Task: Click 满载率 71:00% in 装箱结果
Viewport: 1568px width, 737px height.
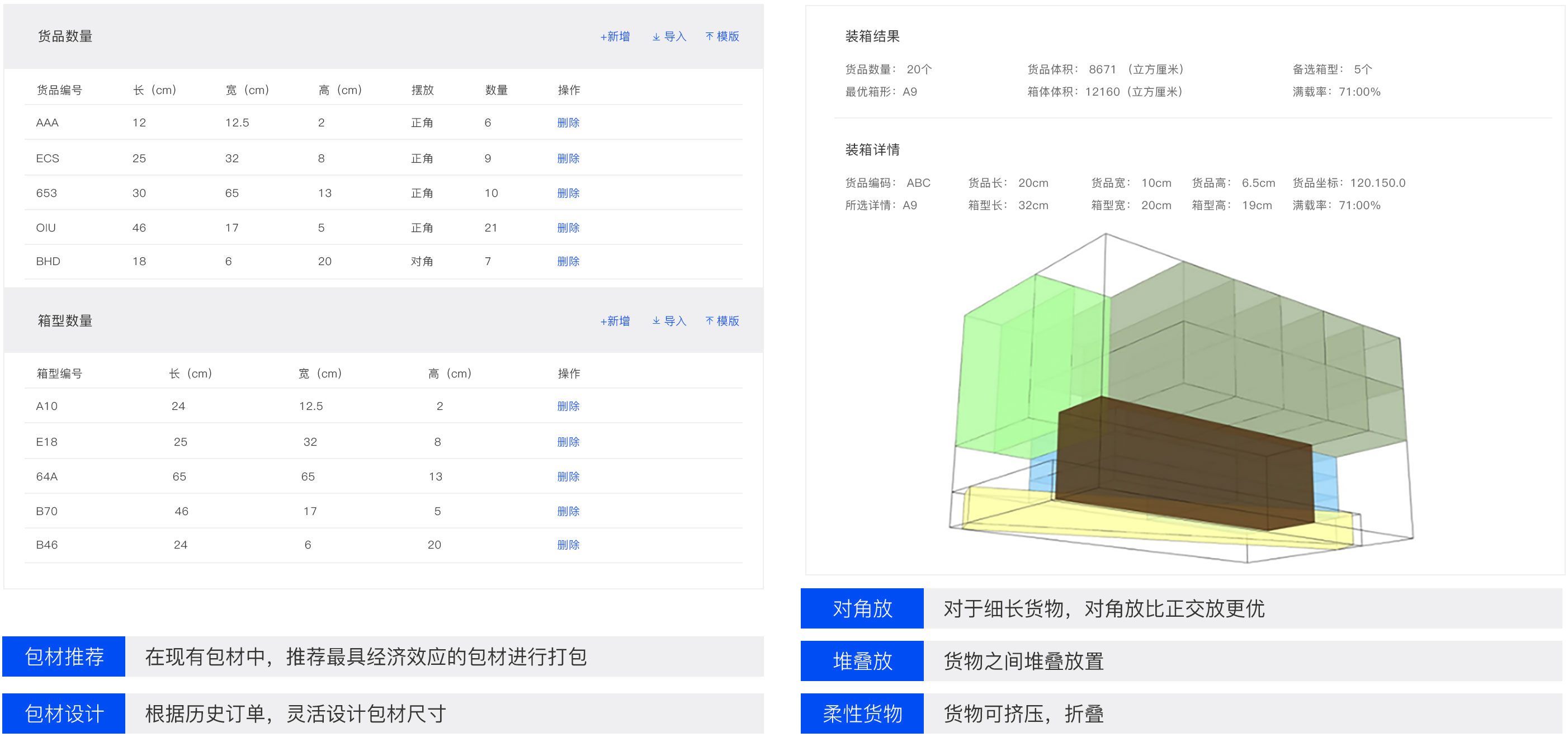Action: point(1336,92)
